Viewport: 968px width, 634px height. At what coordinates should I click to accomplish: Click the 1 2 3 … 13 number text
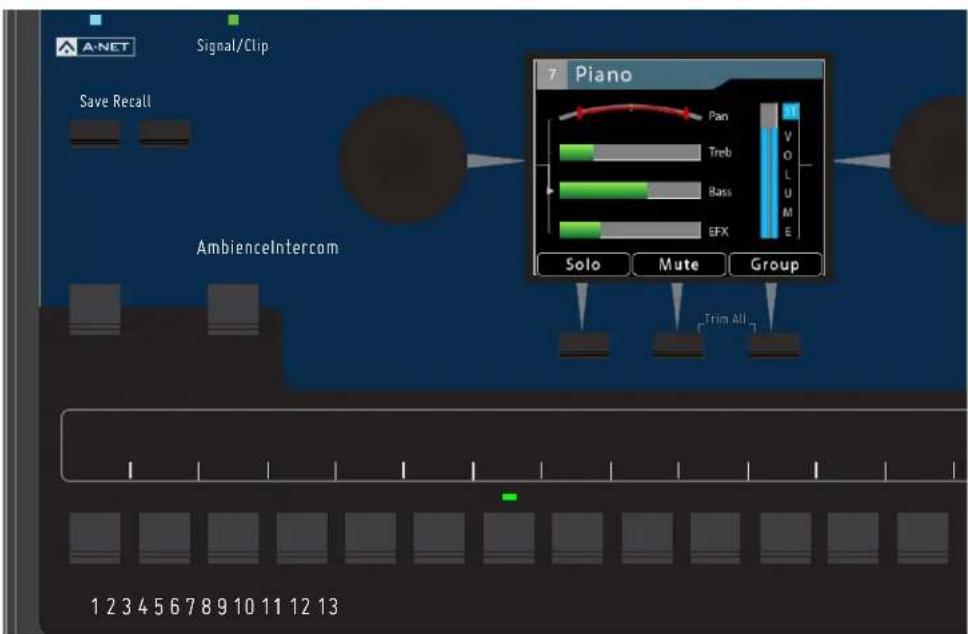(x=214, y=607)
